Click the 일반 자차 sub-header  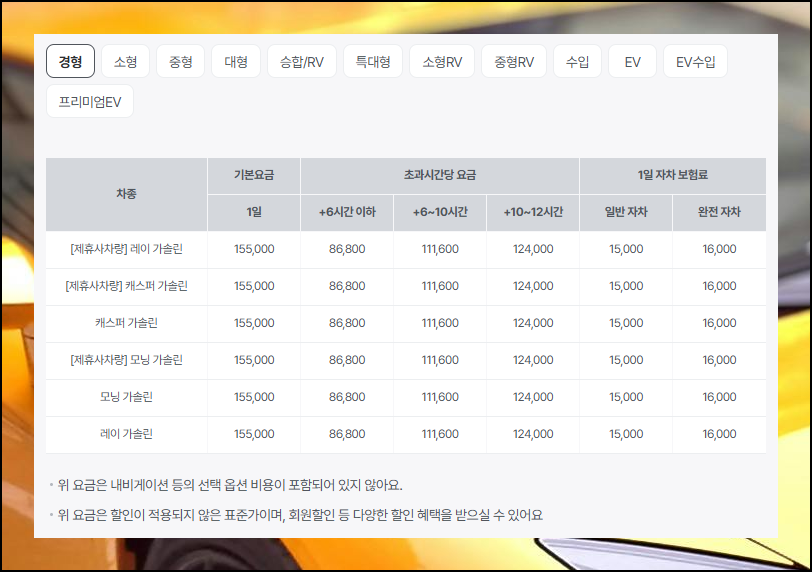(x=626, y=212)
